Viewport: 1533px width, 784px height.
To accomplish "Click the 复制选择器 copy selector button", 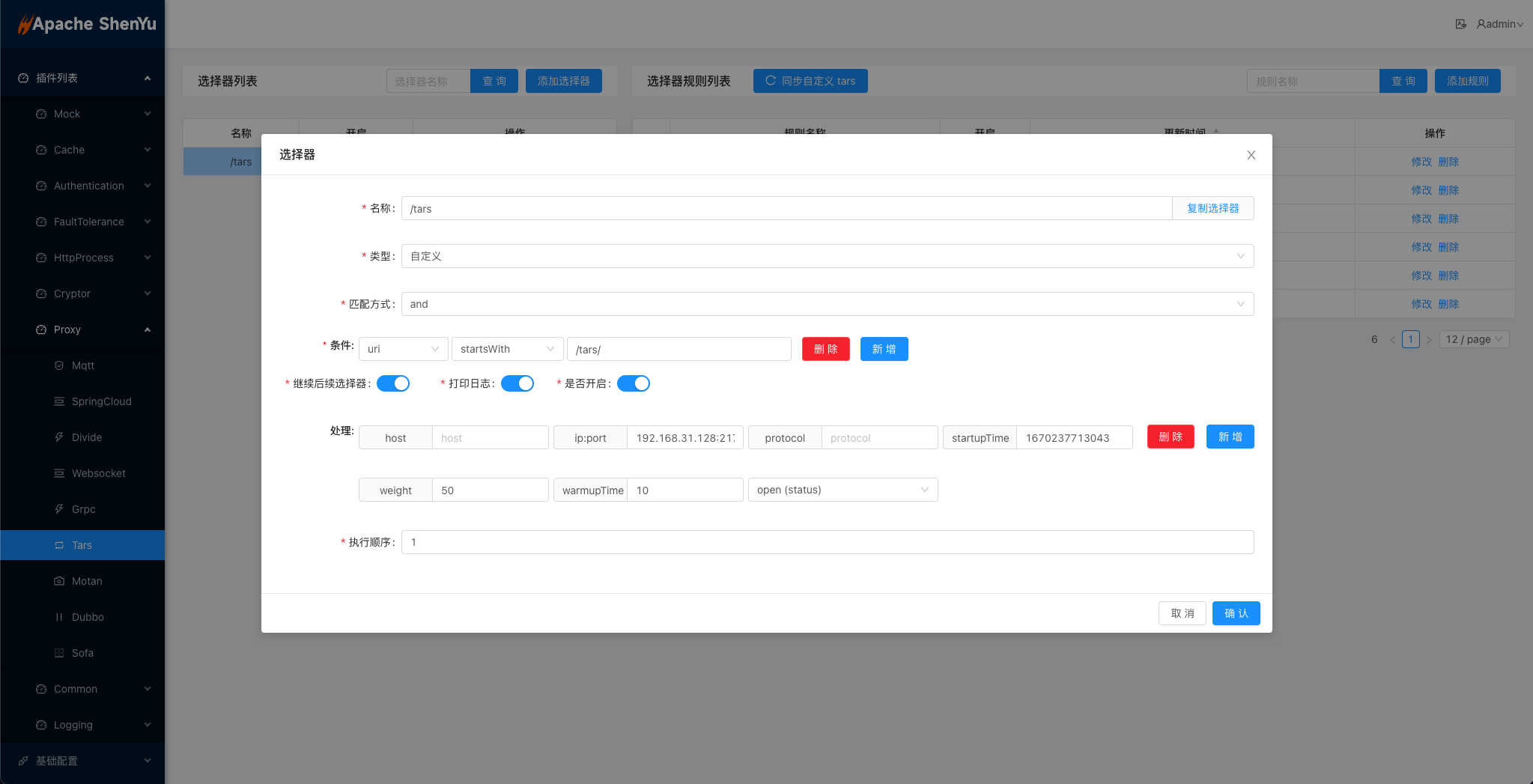I will pyautogui.click(x=1212, y=208).
